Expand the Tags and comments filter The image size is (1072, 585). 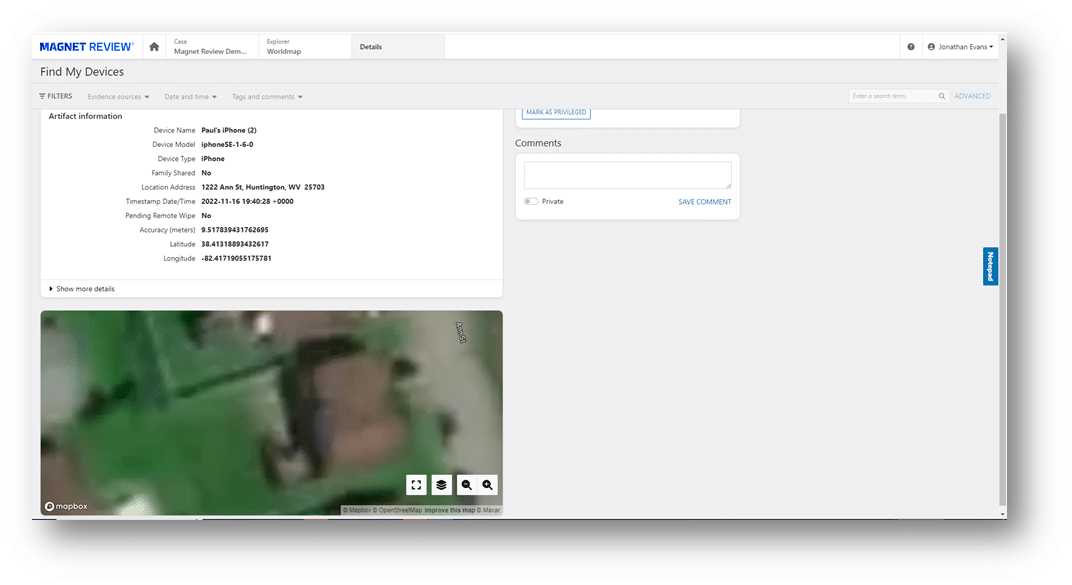coord(266,96)
